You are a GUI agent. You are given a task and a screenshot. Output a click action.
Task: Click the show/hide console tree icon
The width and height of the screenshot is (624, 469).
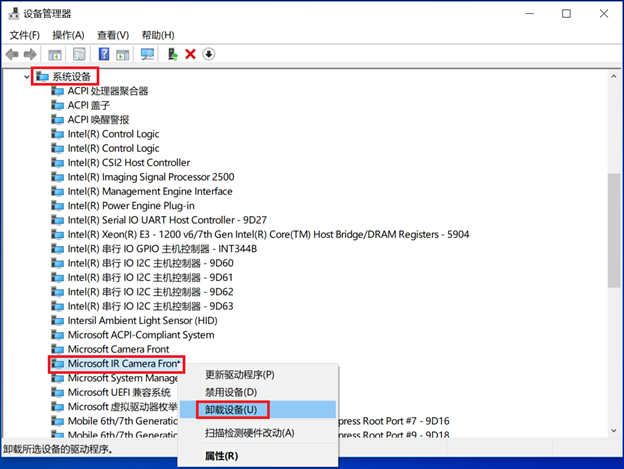click(55, 54)
